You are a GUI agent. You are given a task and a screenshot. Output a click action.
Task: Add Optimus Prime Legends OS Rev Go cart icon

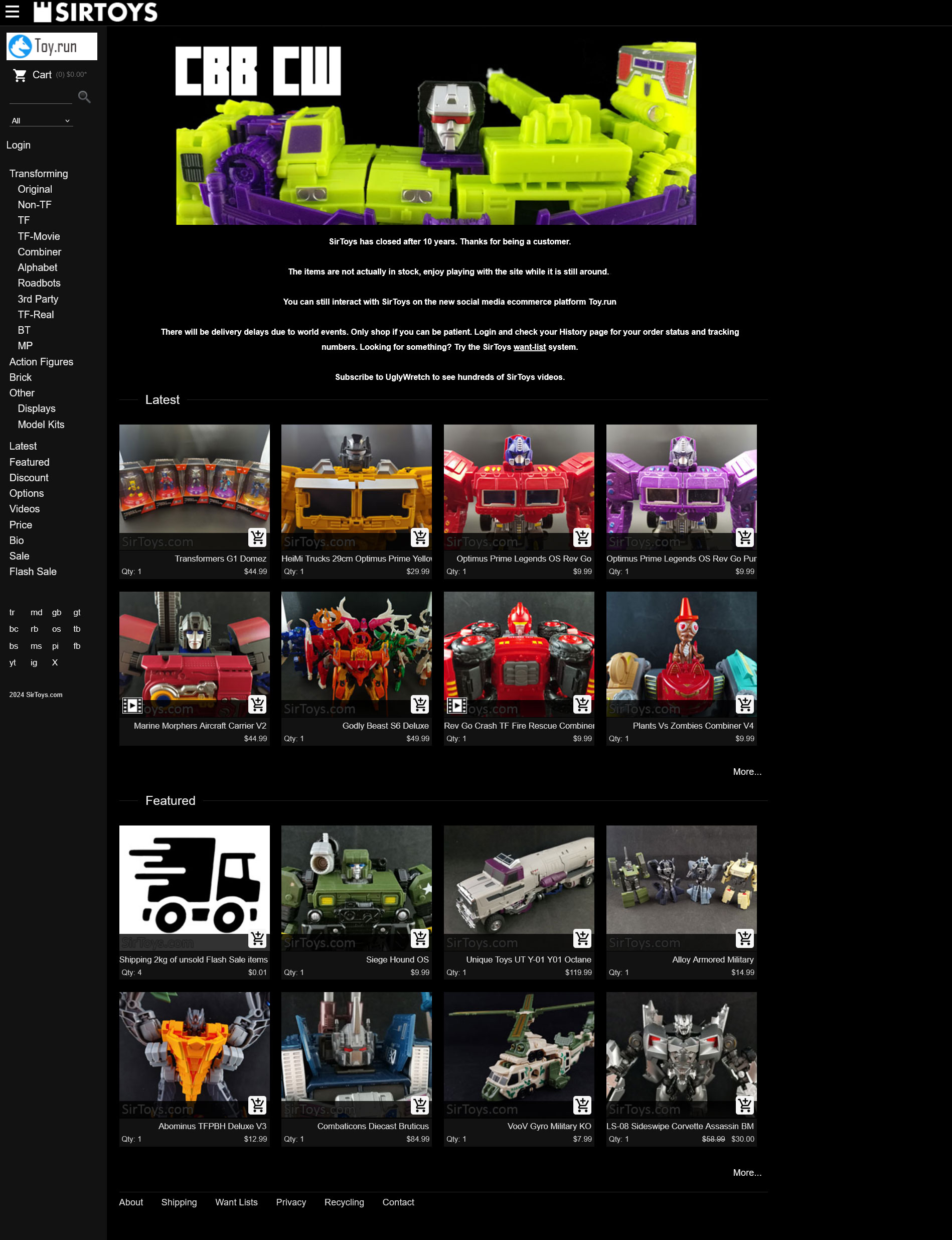click(582, 537)
